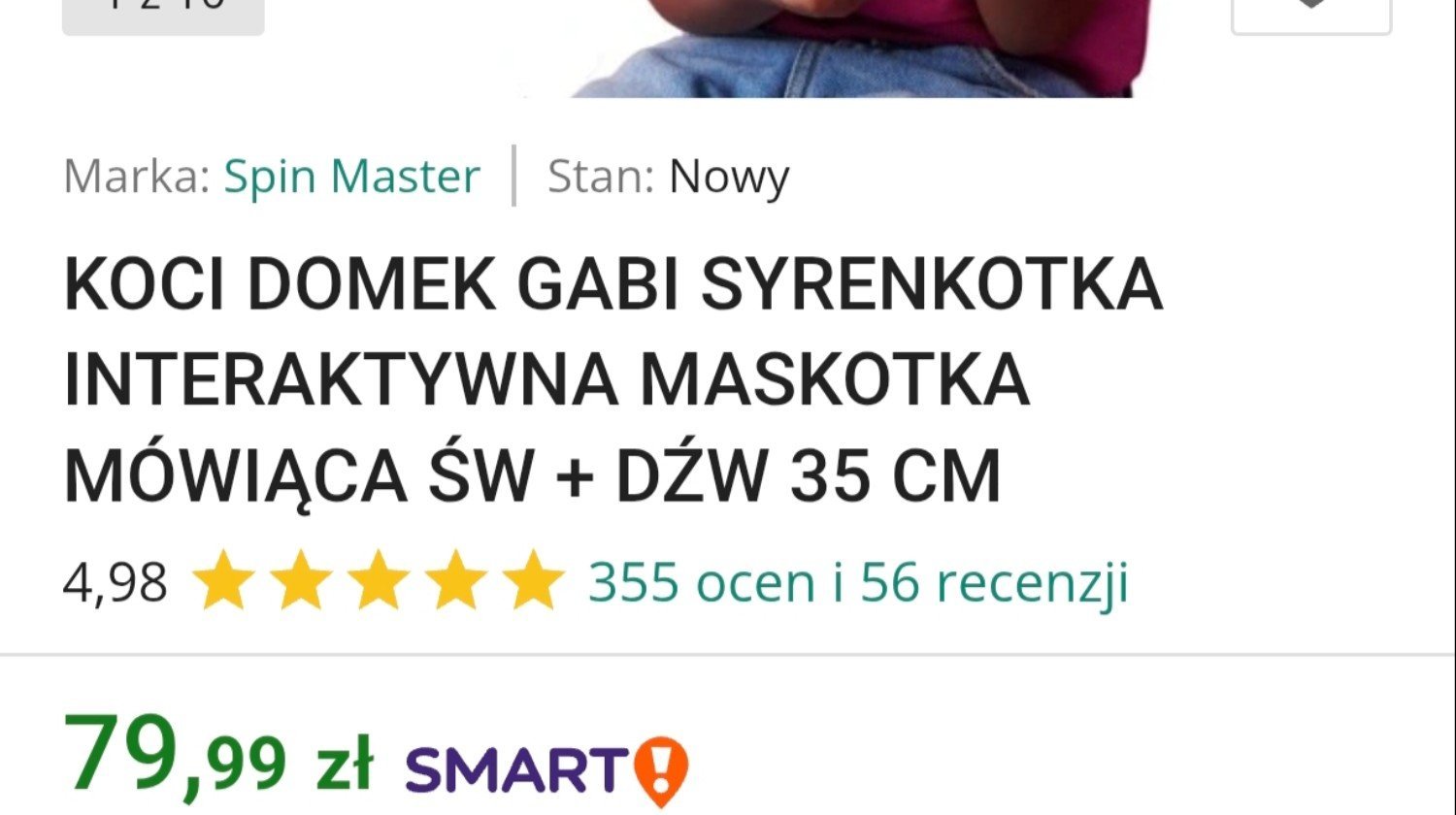1456x815 pixels.
Task: Open the Spin Master brand link
Action: click(352, 177)
